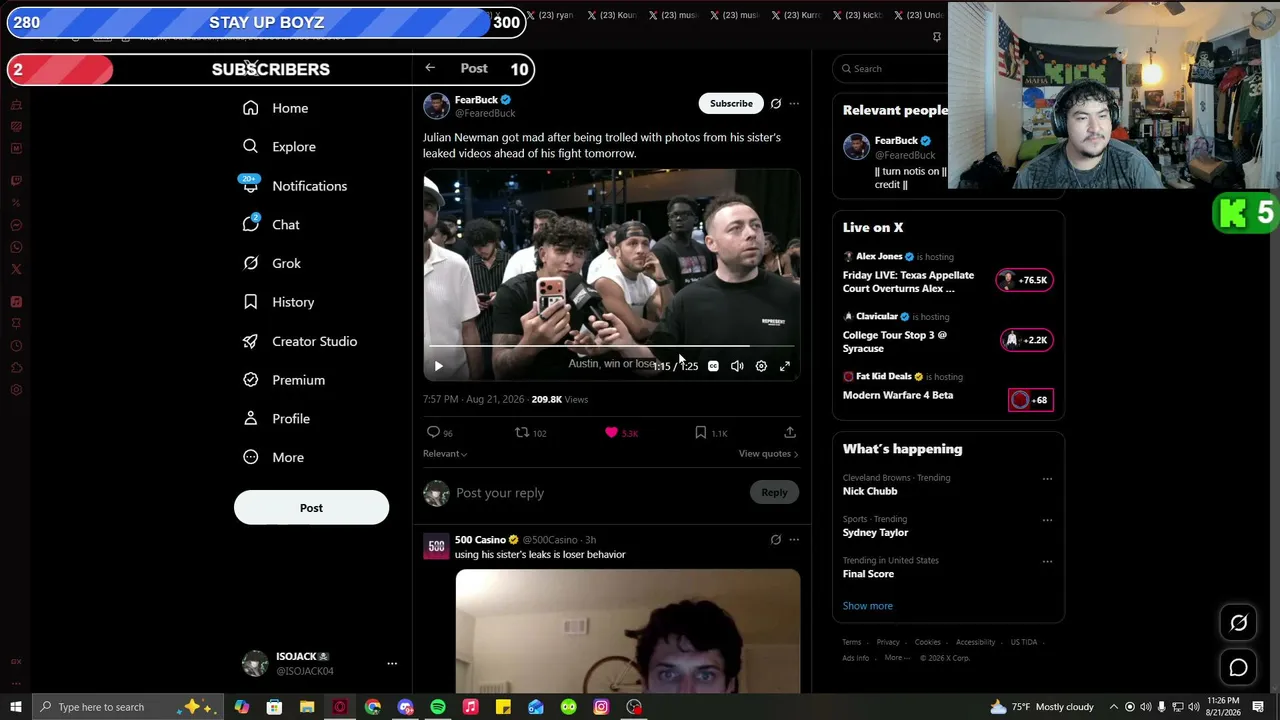The image size is (1280, 720).
Task: Click the X Search box
Action: point(890,69)
